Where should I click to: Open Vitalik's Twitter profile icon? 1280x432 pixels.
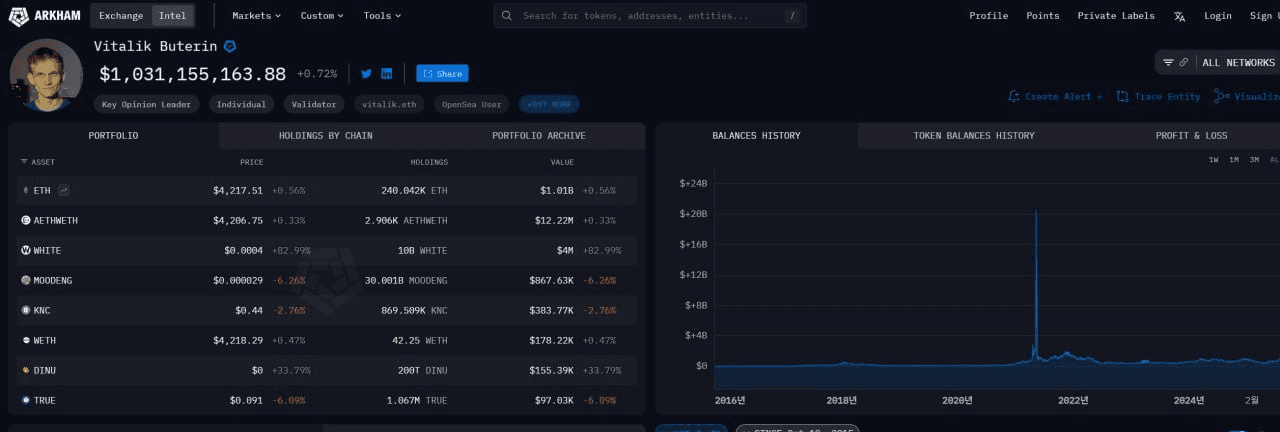pyautogui.click(x=366, y=73)
